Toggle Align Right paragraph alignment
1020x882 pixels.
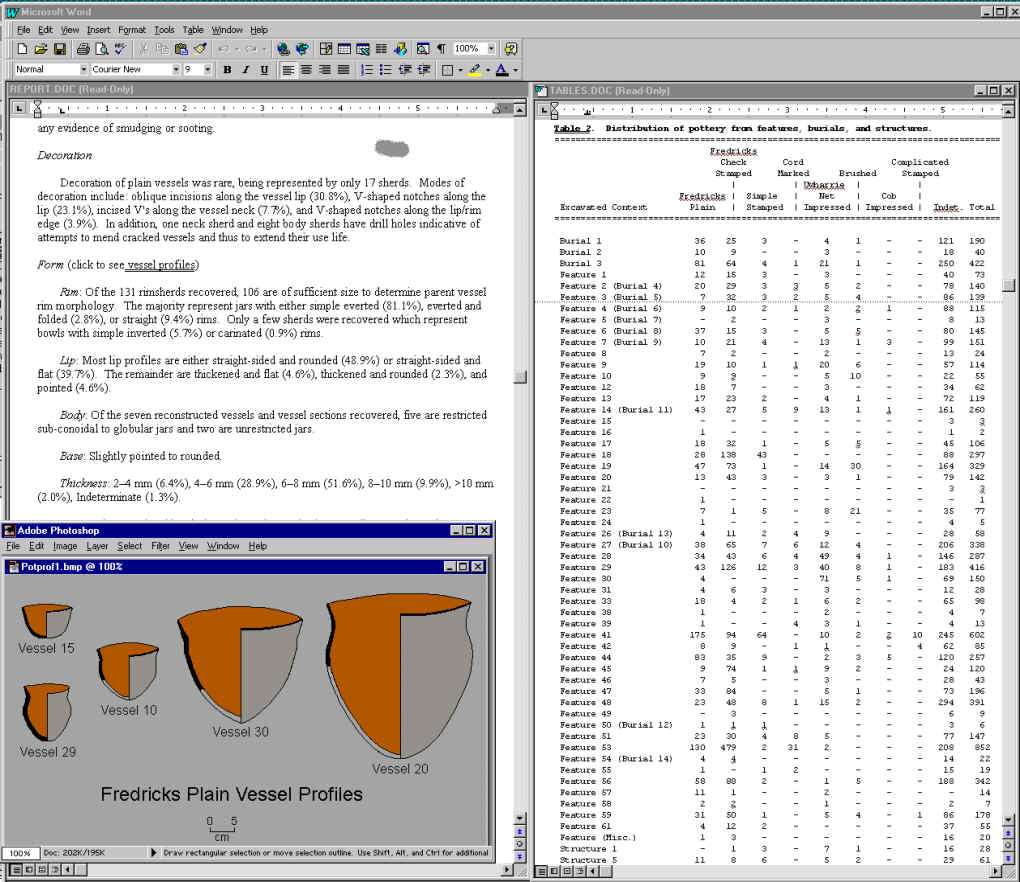(325, 70)
